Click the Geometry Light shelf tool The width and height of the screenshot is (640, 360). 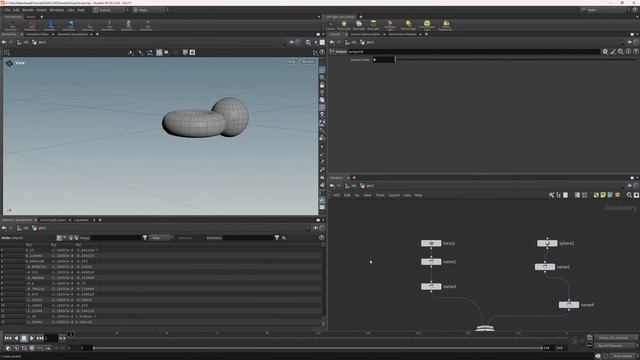point(390,25)
